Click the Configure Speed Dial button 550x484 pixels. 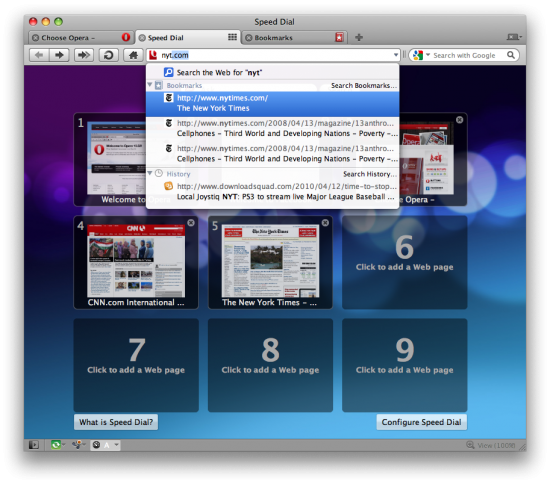coord(421,422)
